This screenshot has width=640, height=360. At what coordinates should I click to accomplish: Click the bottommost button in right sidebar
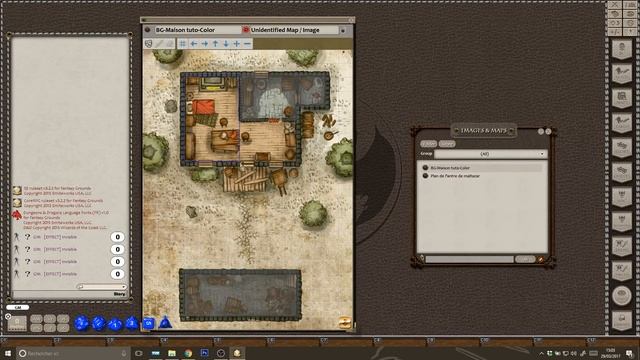[622, 320]
